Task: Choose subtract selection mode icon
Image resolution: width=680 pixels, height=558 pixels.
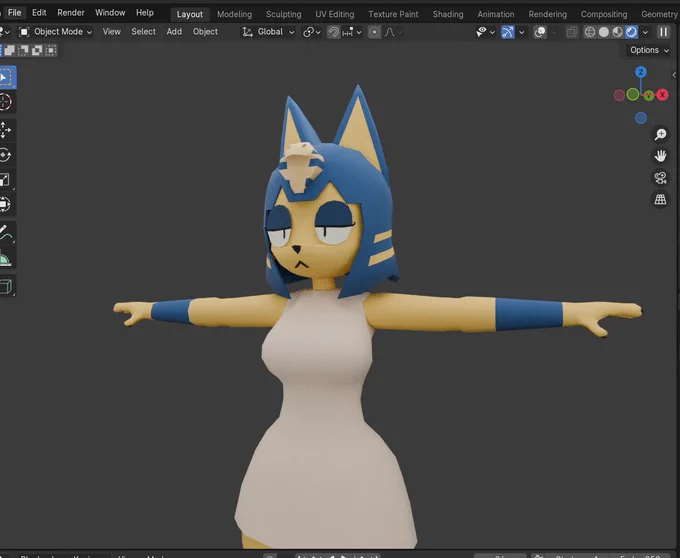Action: (23, 50)
